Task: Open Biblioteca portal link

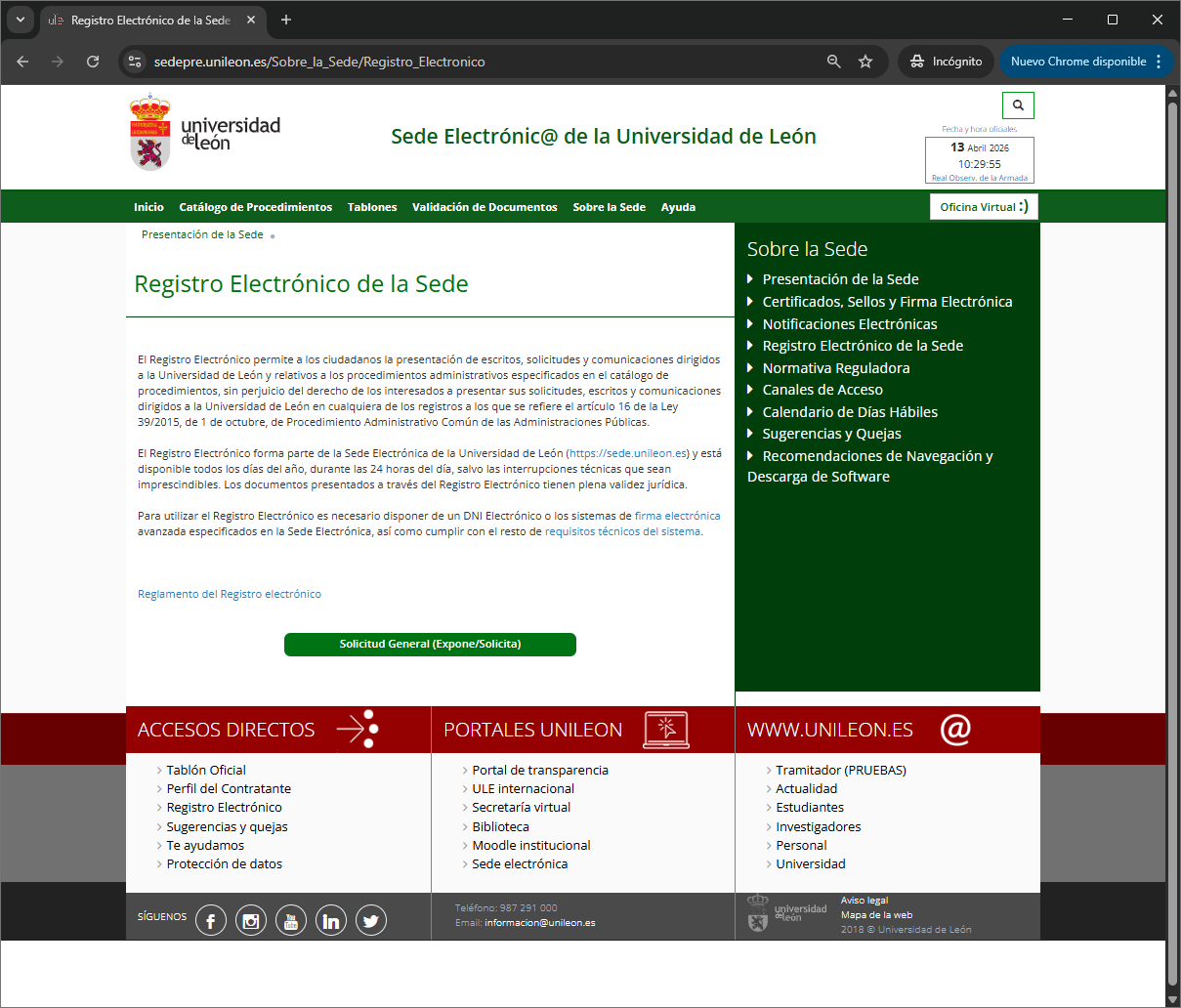Action: (x=500, y=826)
